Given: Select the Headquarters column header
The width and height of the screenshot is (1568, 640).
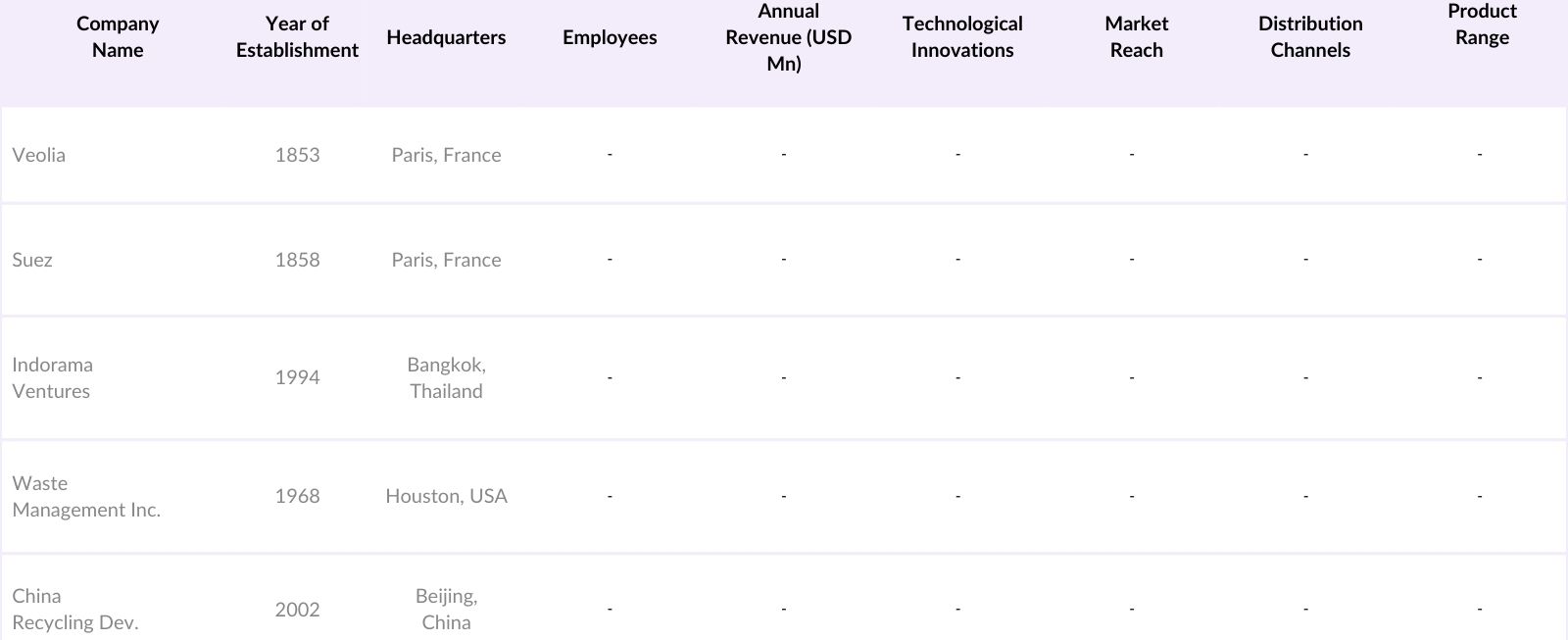Looking at the screenshot, I should [x=446, y=37].
